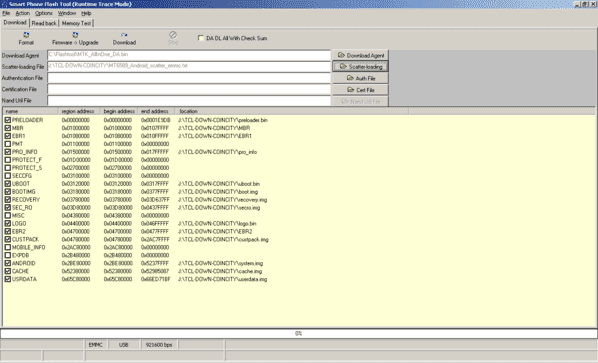This screenshot has height=363, width=598.
Task: Select the CUSTPACK row name
Action: point(26,239)
